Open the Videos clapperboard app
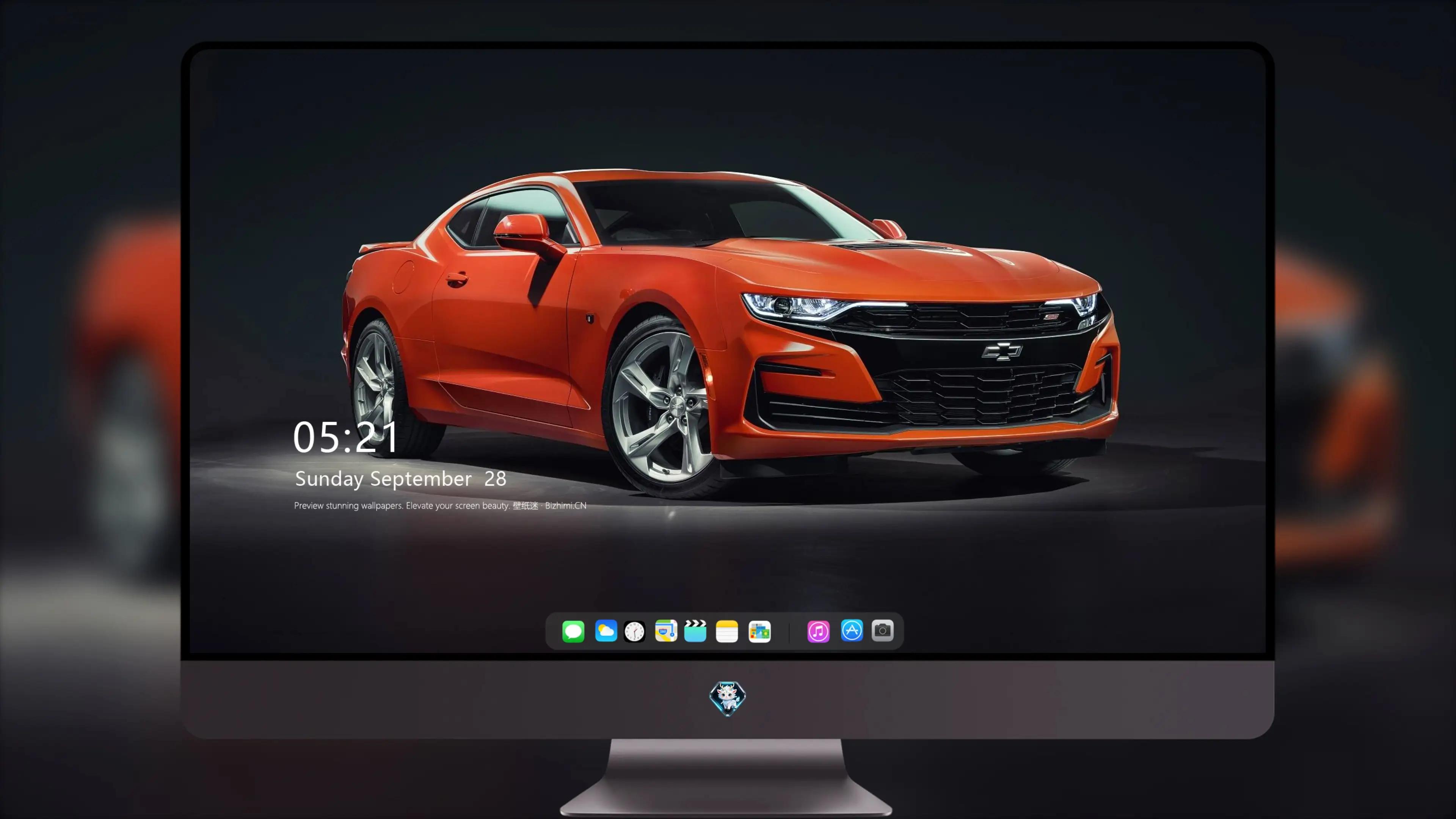 coord(695,631)
